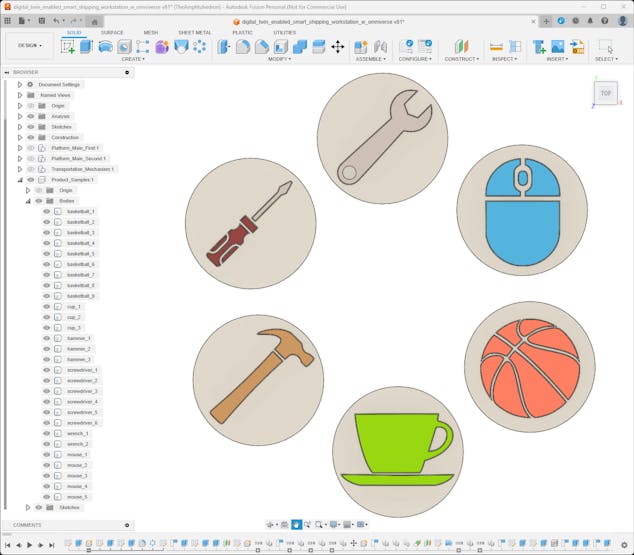634x555 pixels.
Task: Click the timeline Play button
Action: 29,545
